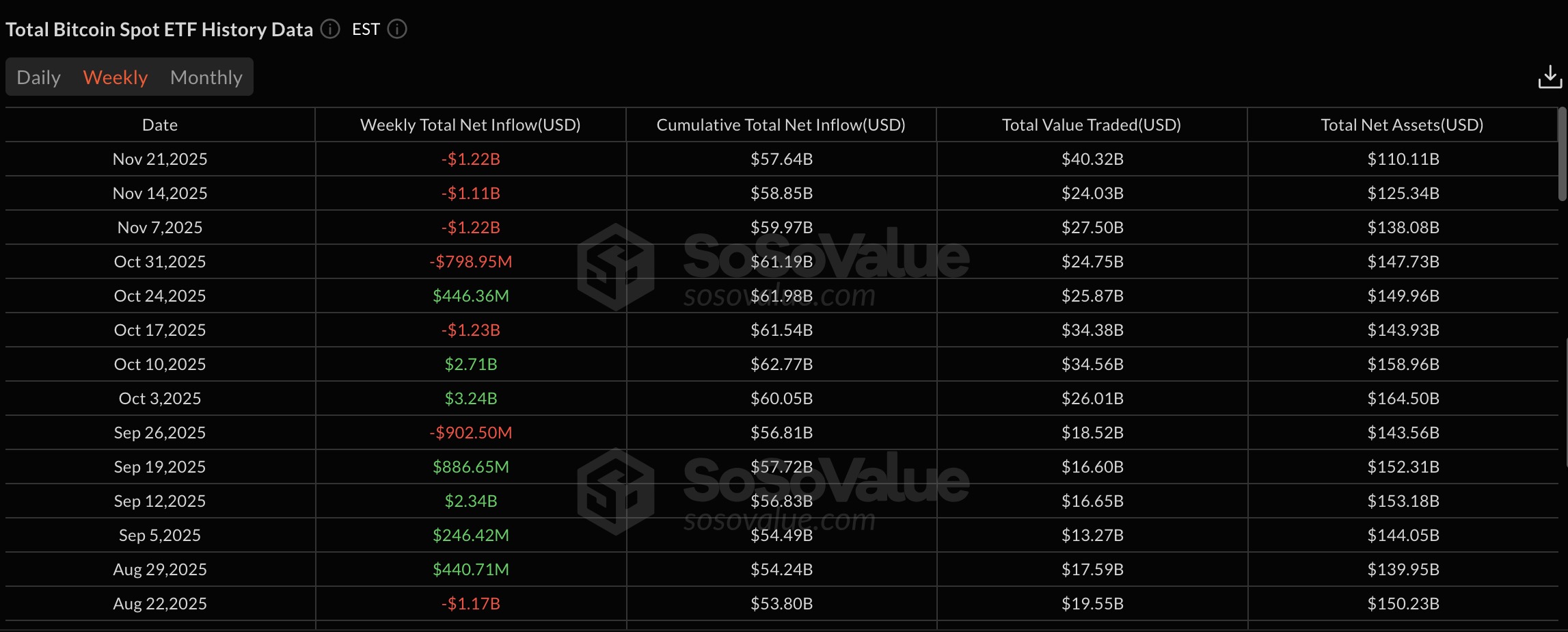
Task: Select the Sep 26,2025 row
Action: point(159,432)
